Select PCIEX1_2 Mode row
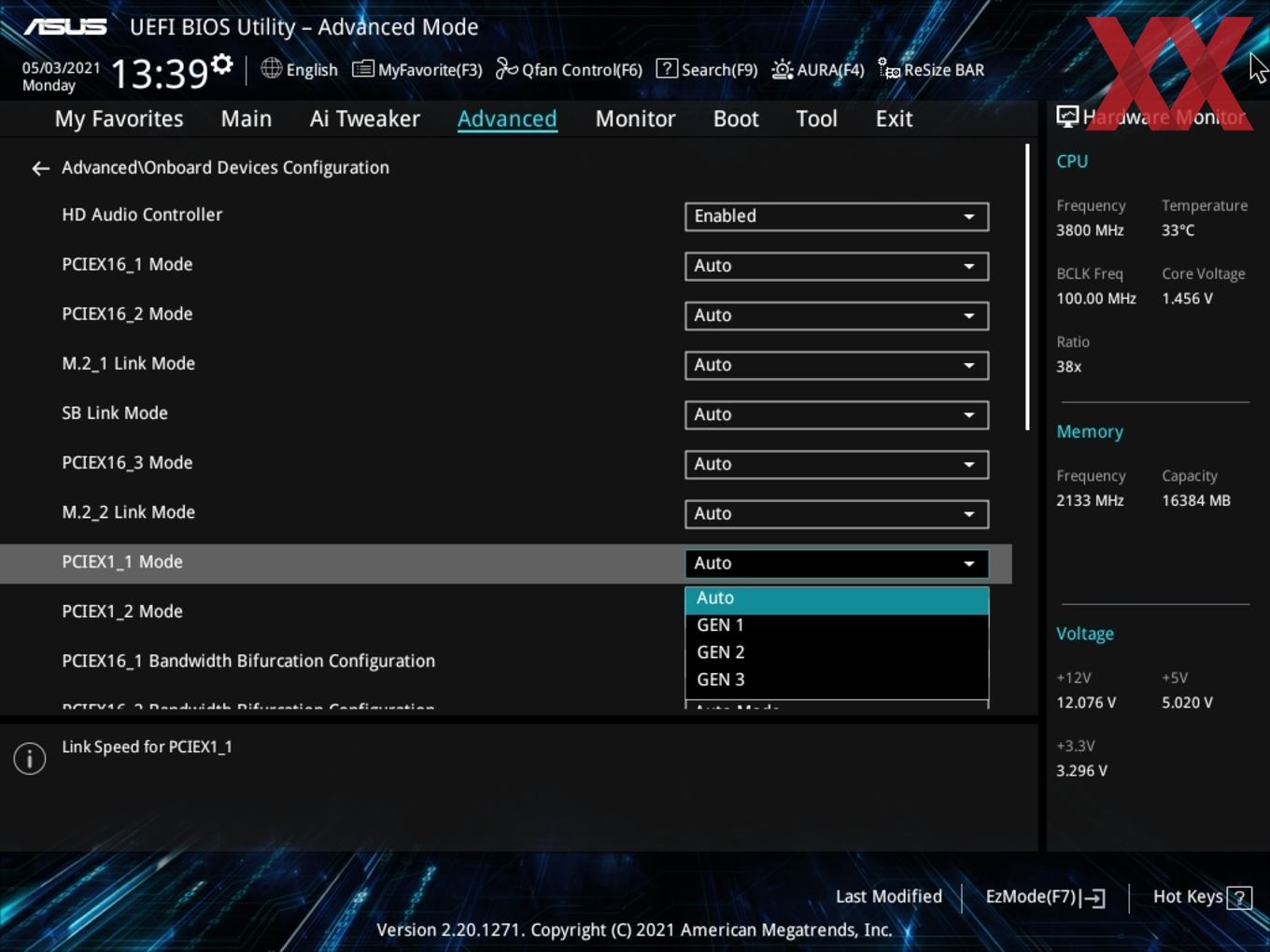This screenshot has height=952, width=1270. [505, 612]
